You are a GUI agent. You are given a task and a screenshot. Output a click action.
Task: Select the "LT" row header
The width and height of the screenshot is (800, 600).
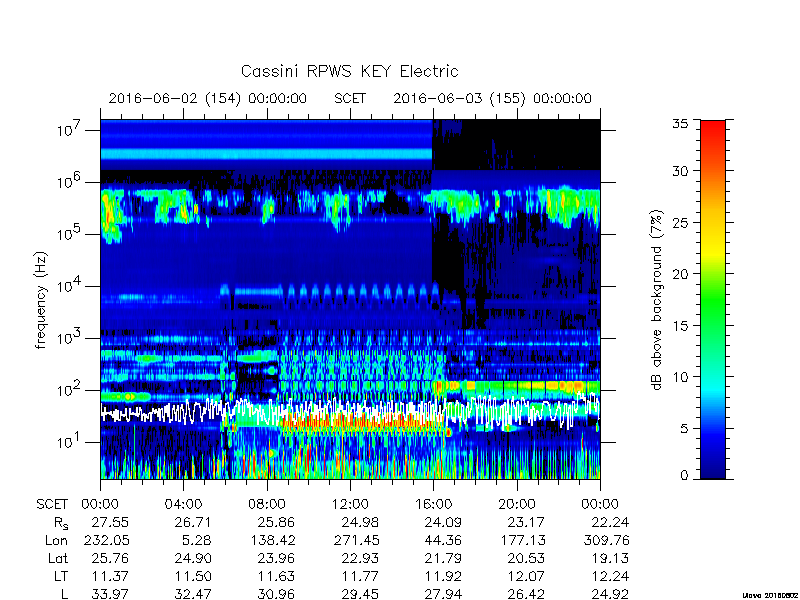click(x=61, y=577)
